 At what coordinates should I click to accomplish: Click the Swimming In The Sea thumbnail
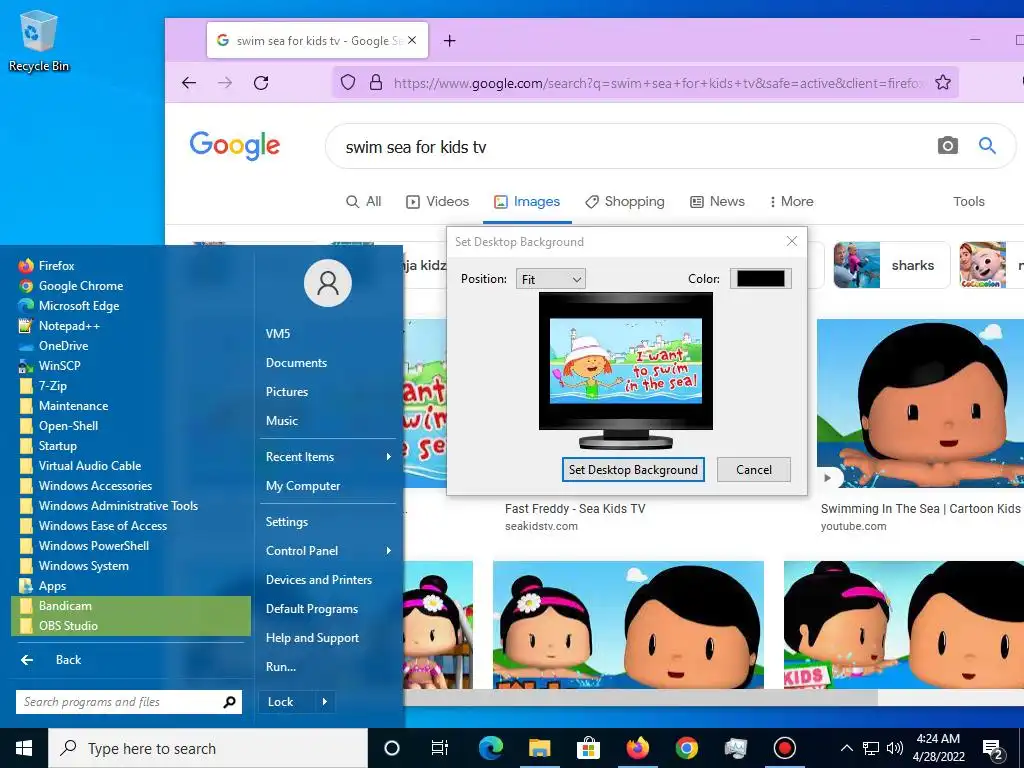(x=920, y=403)
